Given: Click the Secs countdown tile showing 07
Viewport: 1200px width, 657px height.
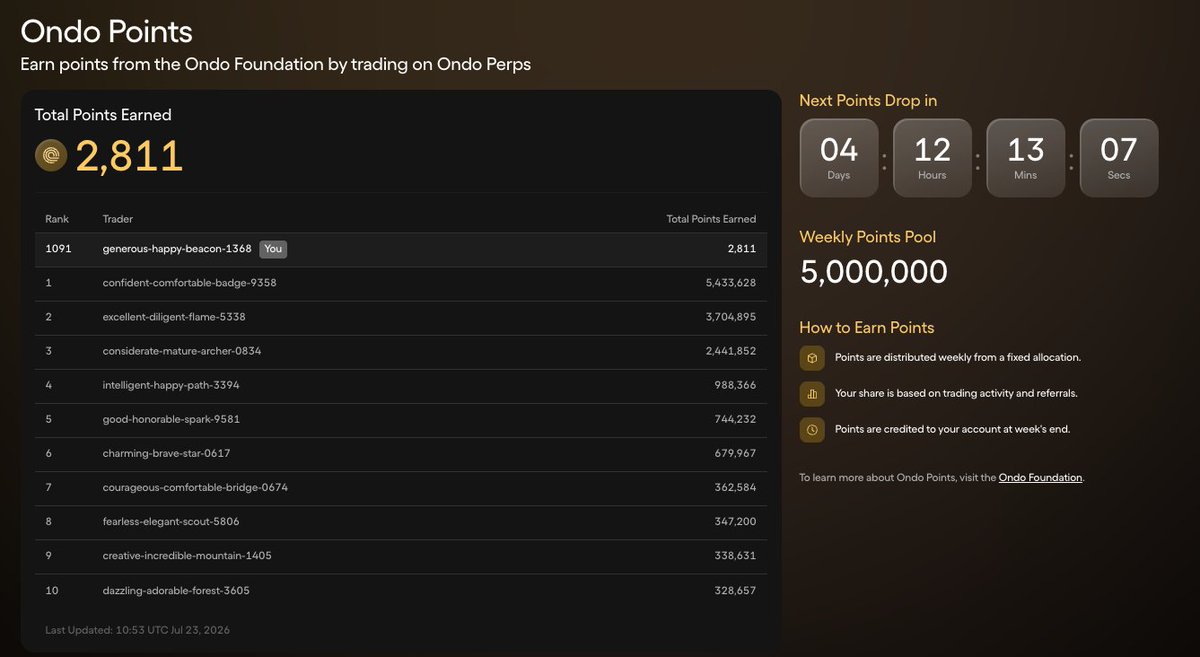Looking at the screenshot, I should pyautogui.click(x=1119, y=158).
